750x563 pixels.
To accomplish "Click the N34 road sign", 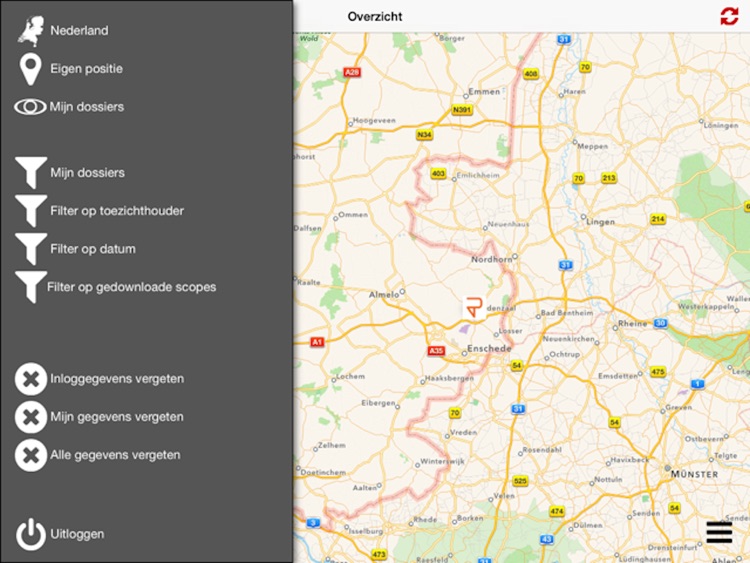I will point(424,135).
